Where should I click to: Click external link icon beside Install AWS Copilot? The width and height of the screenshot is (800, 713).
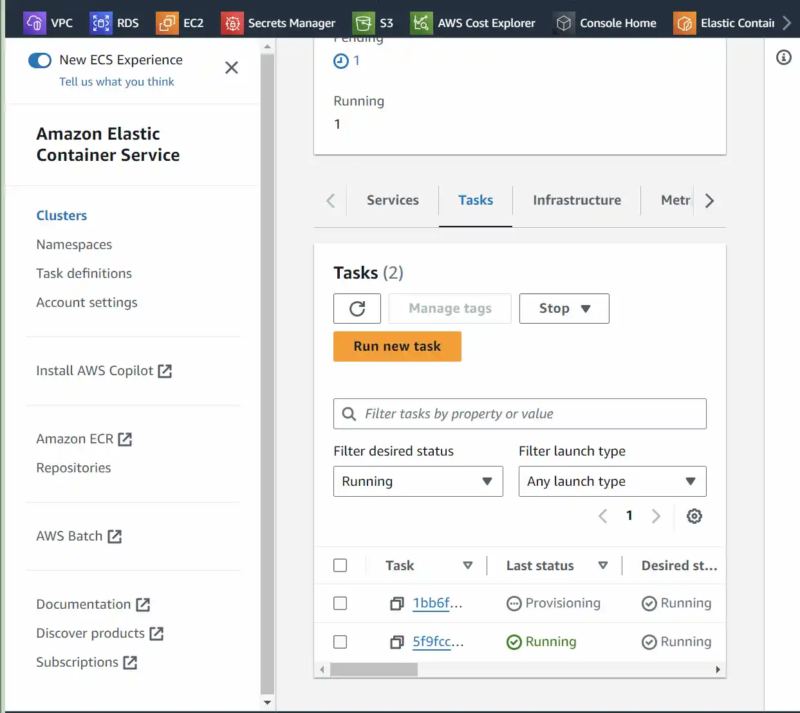click(165, 371)
